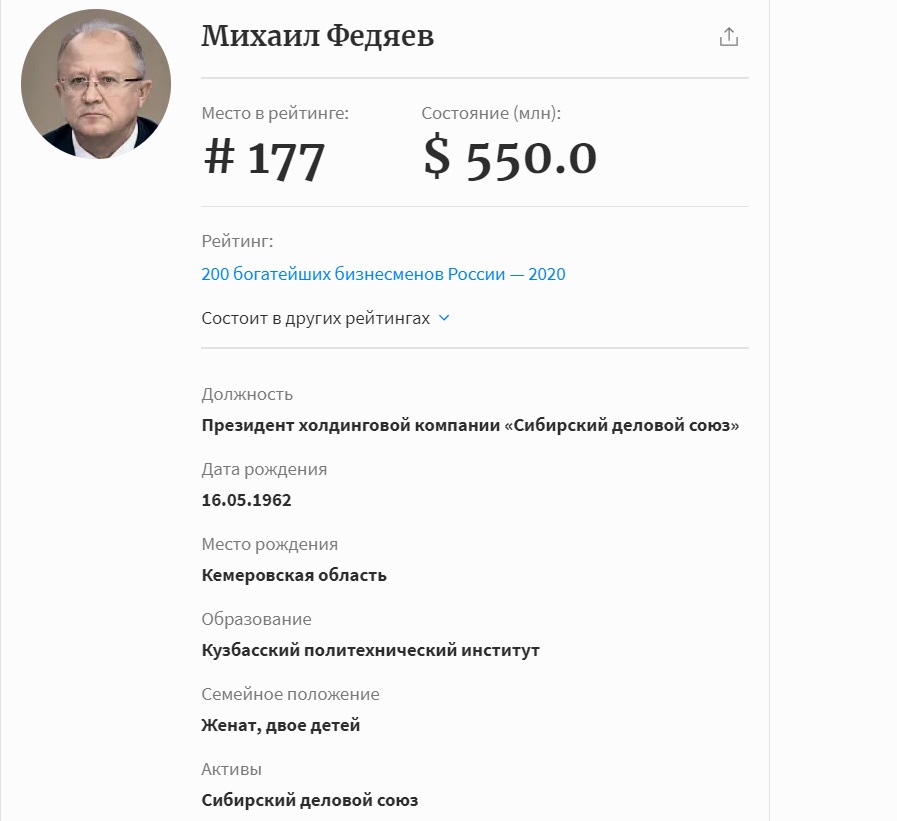Click the fortune value $ 550.0

click(509, 157)
